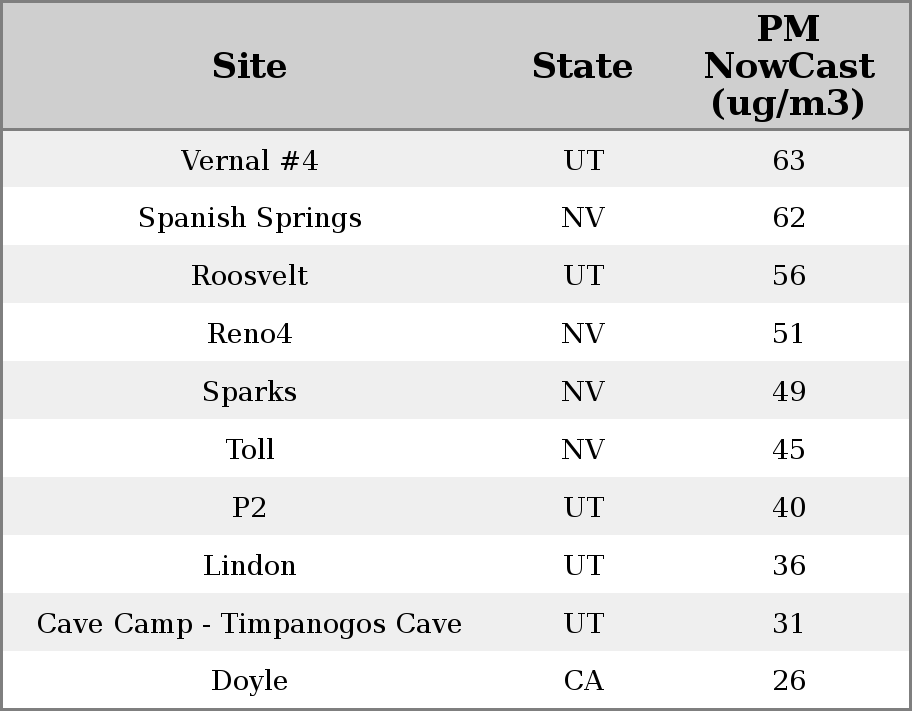Screen dimensions: 912x711
Task: Click the PM value 63 for Vernal #4
Action: coord(788,161)
